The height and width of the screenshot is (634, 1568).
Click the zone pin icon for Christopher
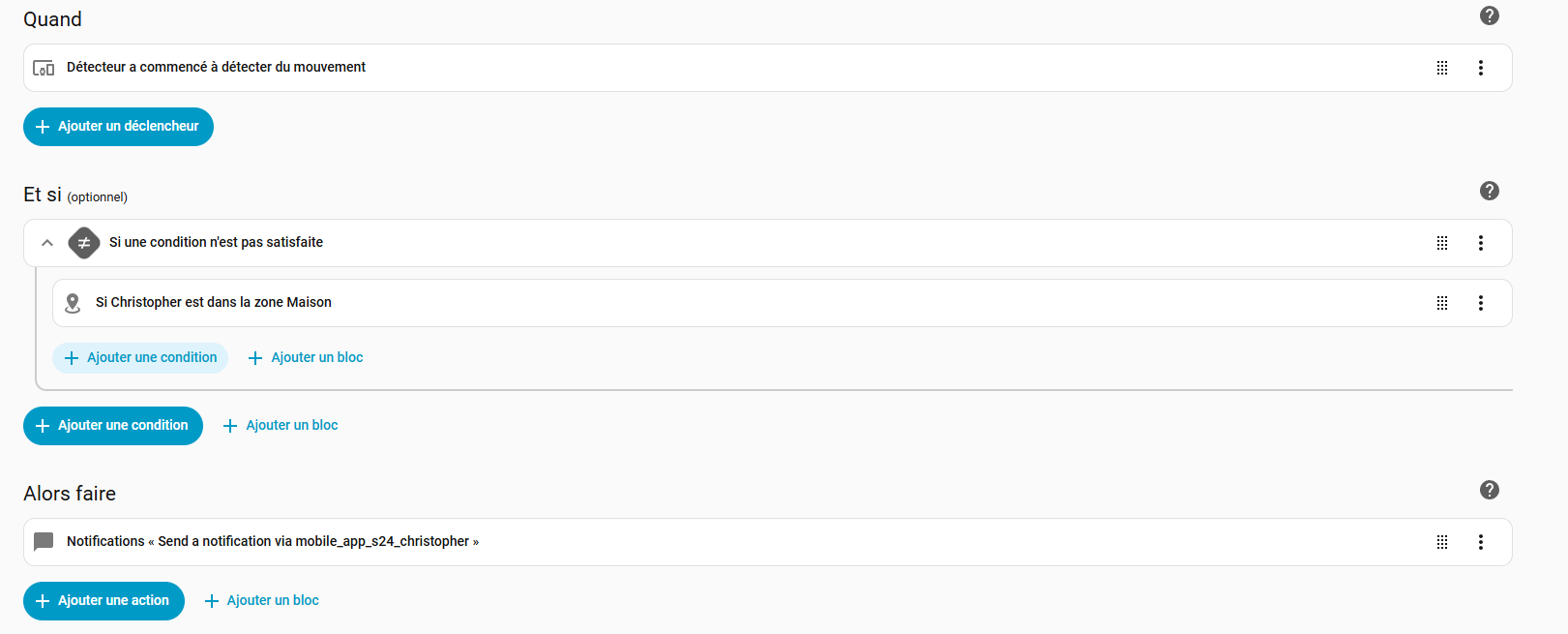pyautogui.click(x=73, y=303)
